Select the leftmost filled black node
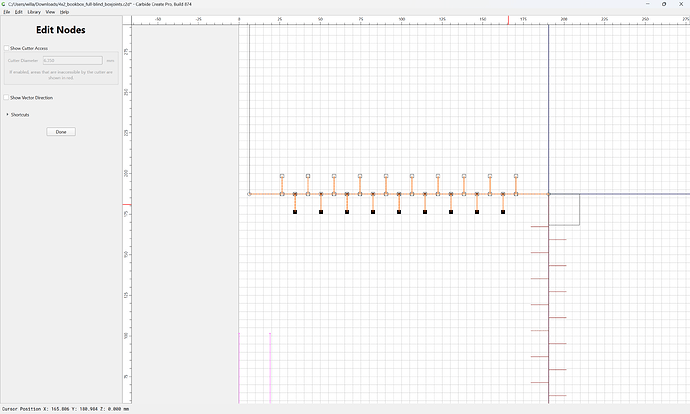The width and height of the screenshot is (690, 414). pyautogui.click(x=295, y=212)
